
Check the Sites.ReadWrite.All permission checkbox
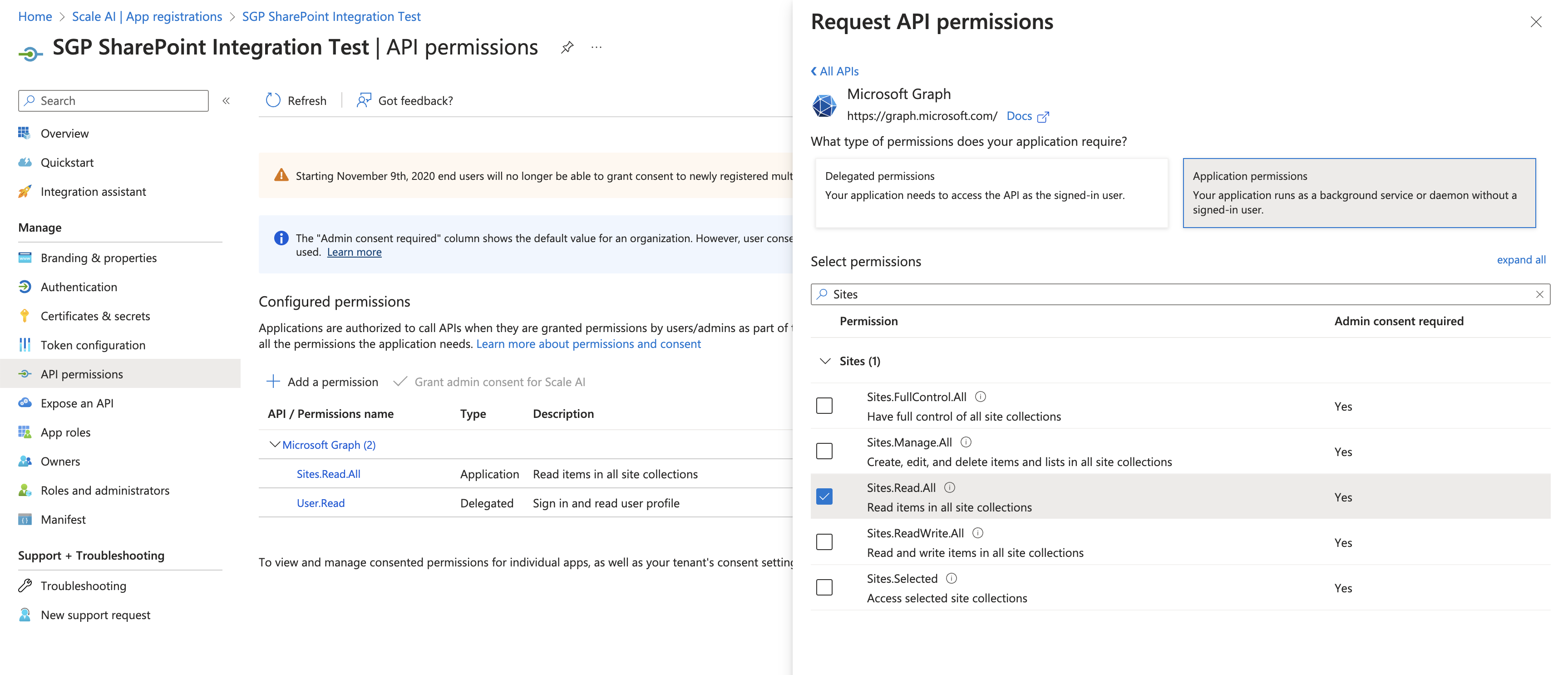pos(824,541)
